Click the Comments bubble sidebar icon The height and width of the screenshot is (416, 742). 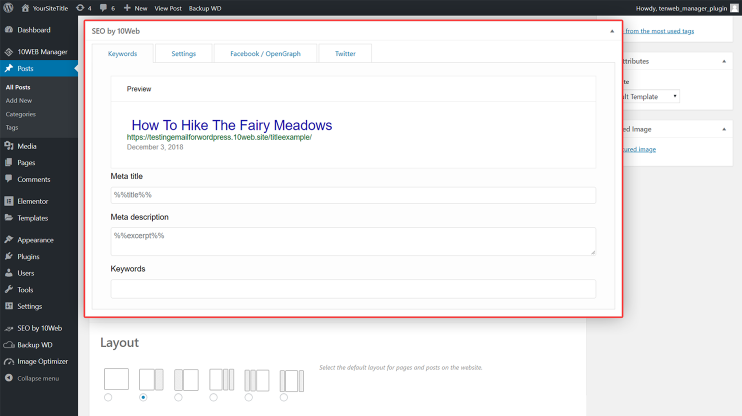point(9,179)
